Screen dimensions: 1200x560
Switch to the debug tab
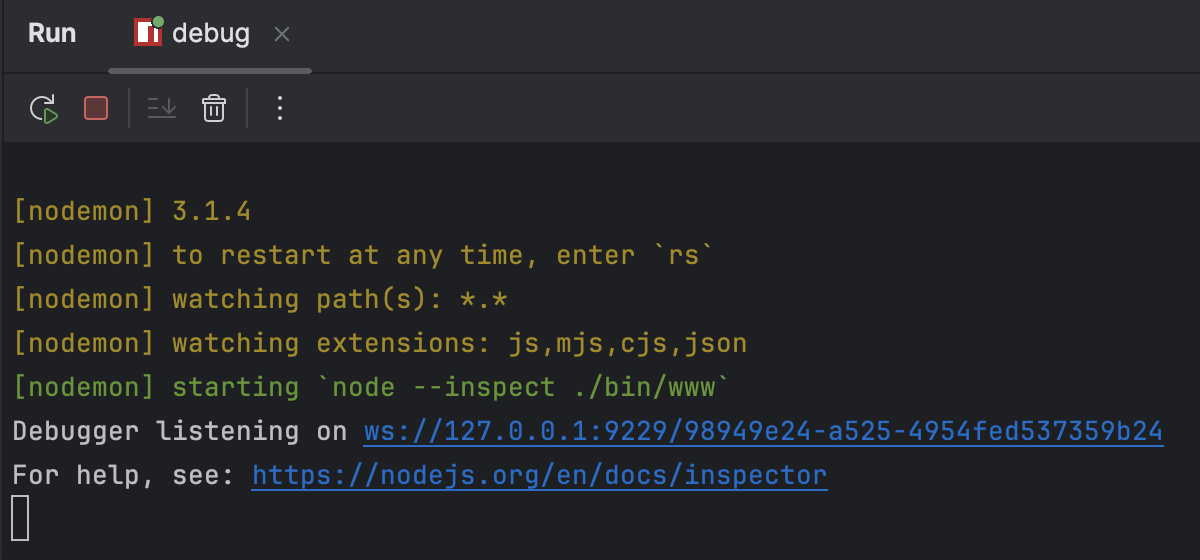coord(210,34)
